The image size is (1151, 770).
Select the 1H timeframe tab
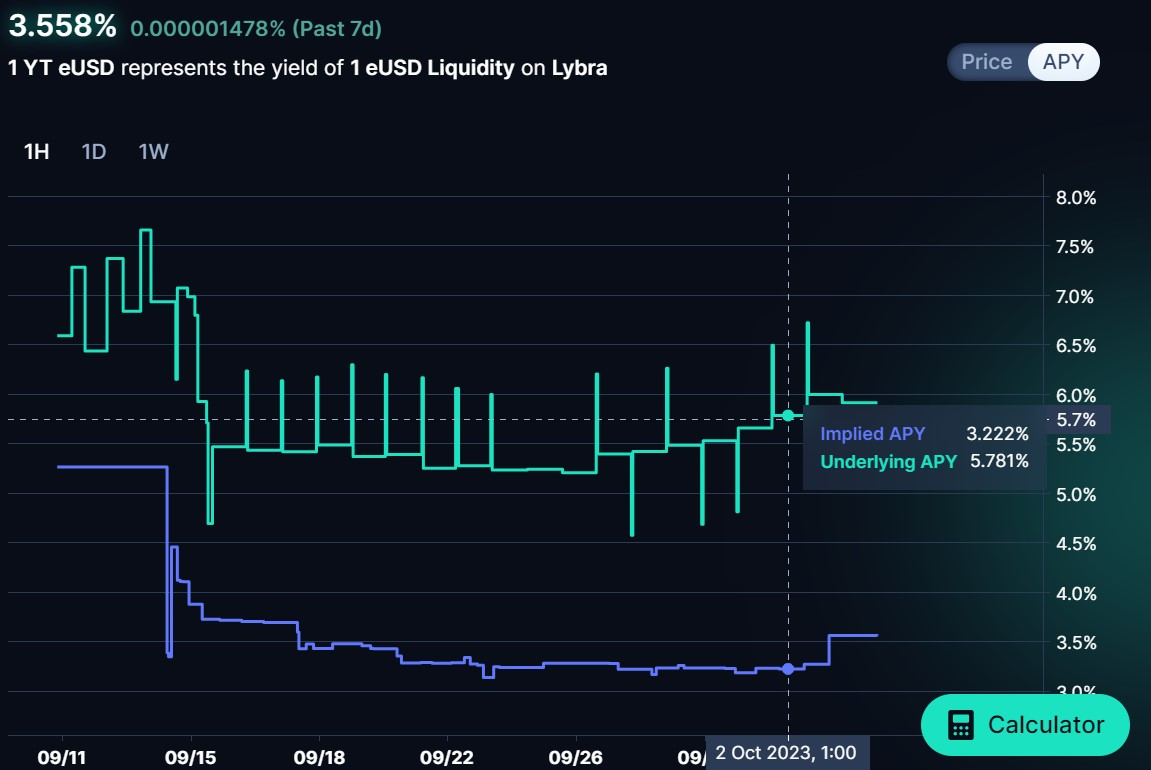tap(37, 151)
